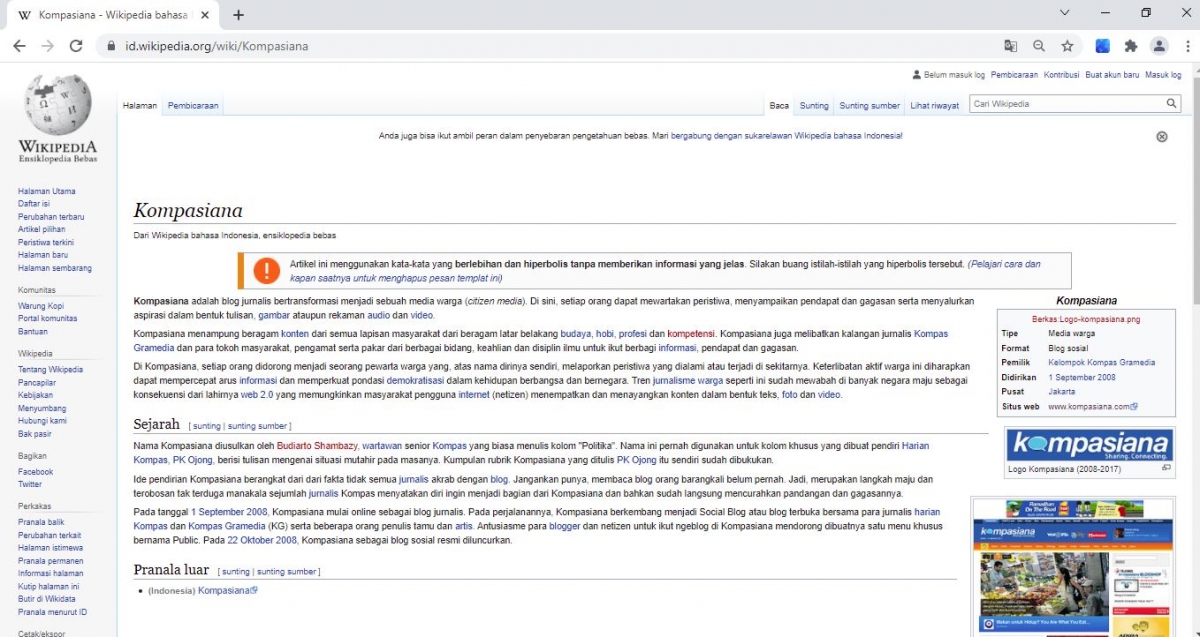
Task: Switch to the Pembicaraan tab
Action: (x=193, y=105)
